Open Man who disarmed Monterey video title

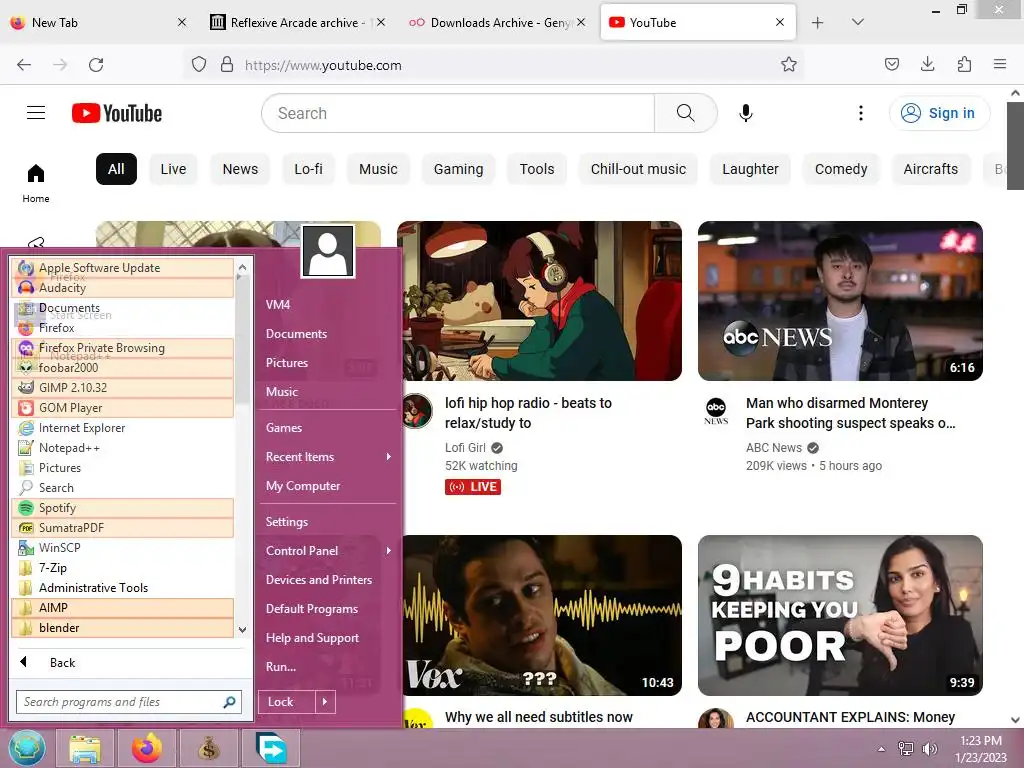(x=850, y=413)
